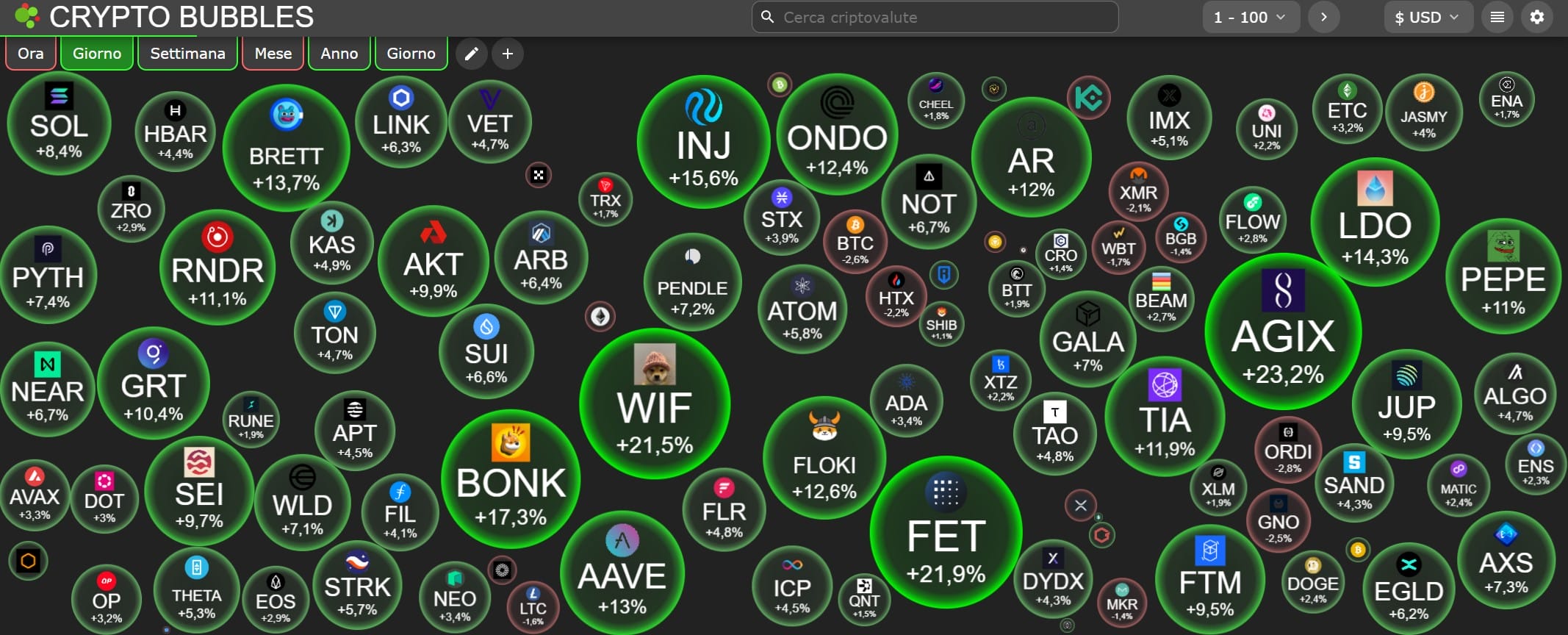Click the TAO bubble

coord(1054,434)
